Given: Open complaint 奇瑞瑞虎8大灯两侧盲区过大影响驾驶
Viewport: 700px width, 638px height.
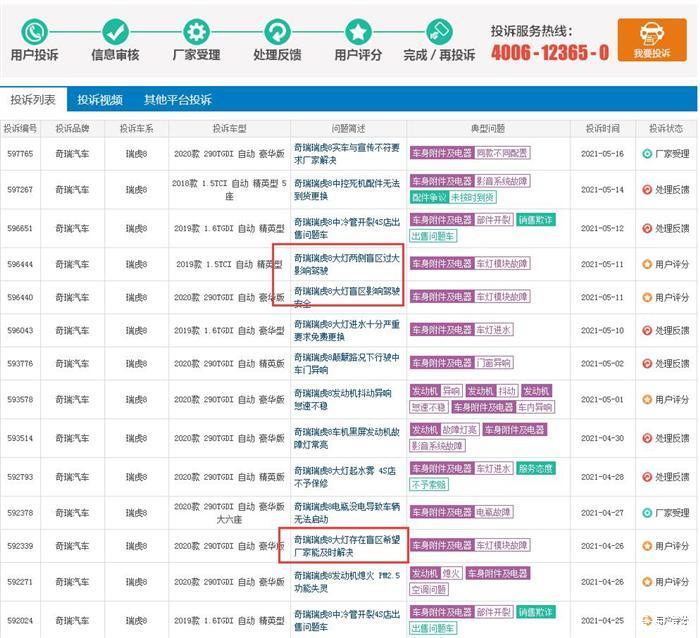Looking at the screenshot, I should (x=347, y=264).
